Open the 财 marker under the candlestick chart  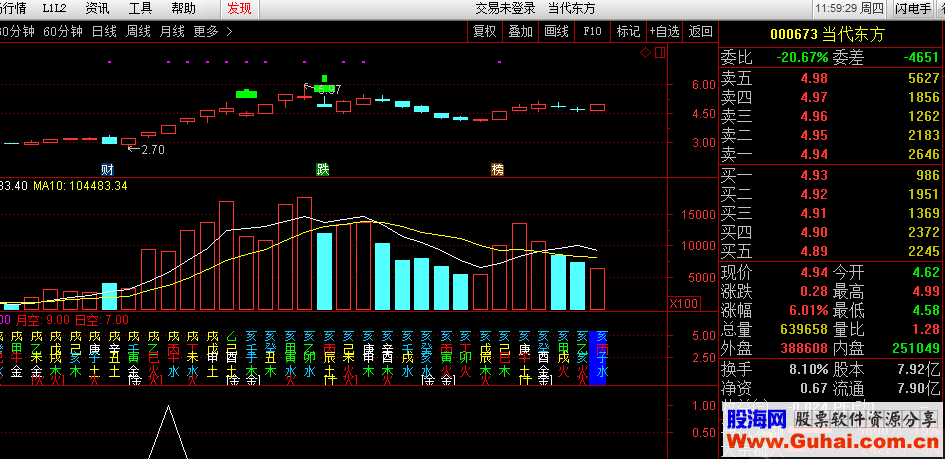coord(108,169)
